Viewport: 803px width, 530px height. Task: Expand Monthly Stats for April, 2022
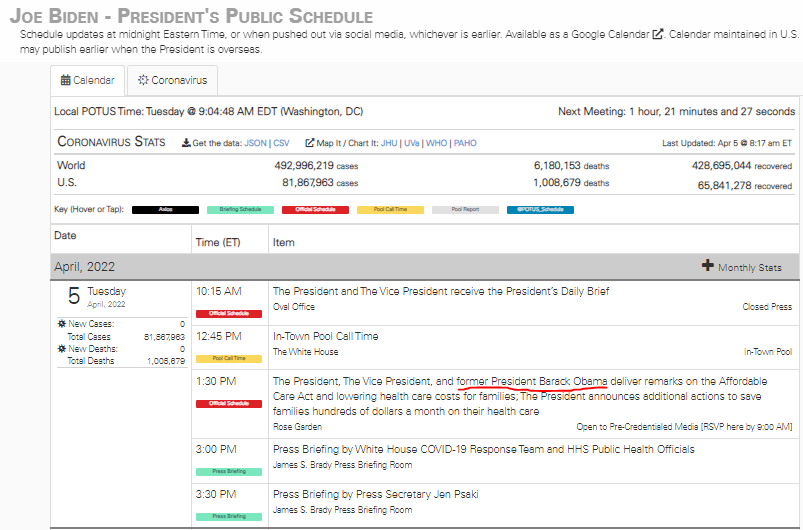click(x=742, y=267)
